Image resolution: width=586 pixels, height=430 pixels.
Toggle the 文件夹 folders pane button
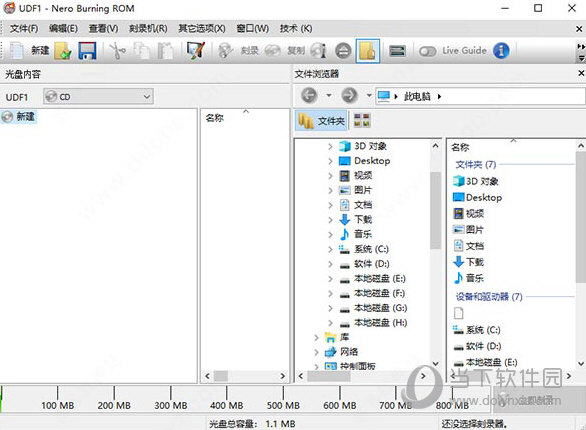pyautogui.click(x=321, y=121)
